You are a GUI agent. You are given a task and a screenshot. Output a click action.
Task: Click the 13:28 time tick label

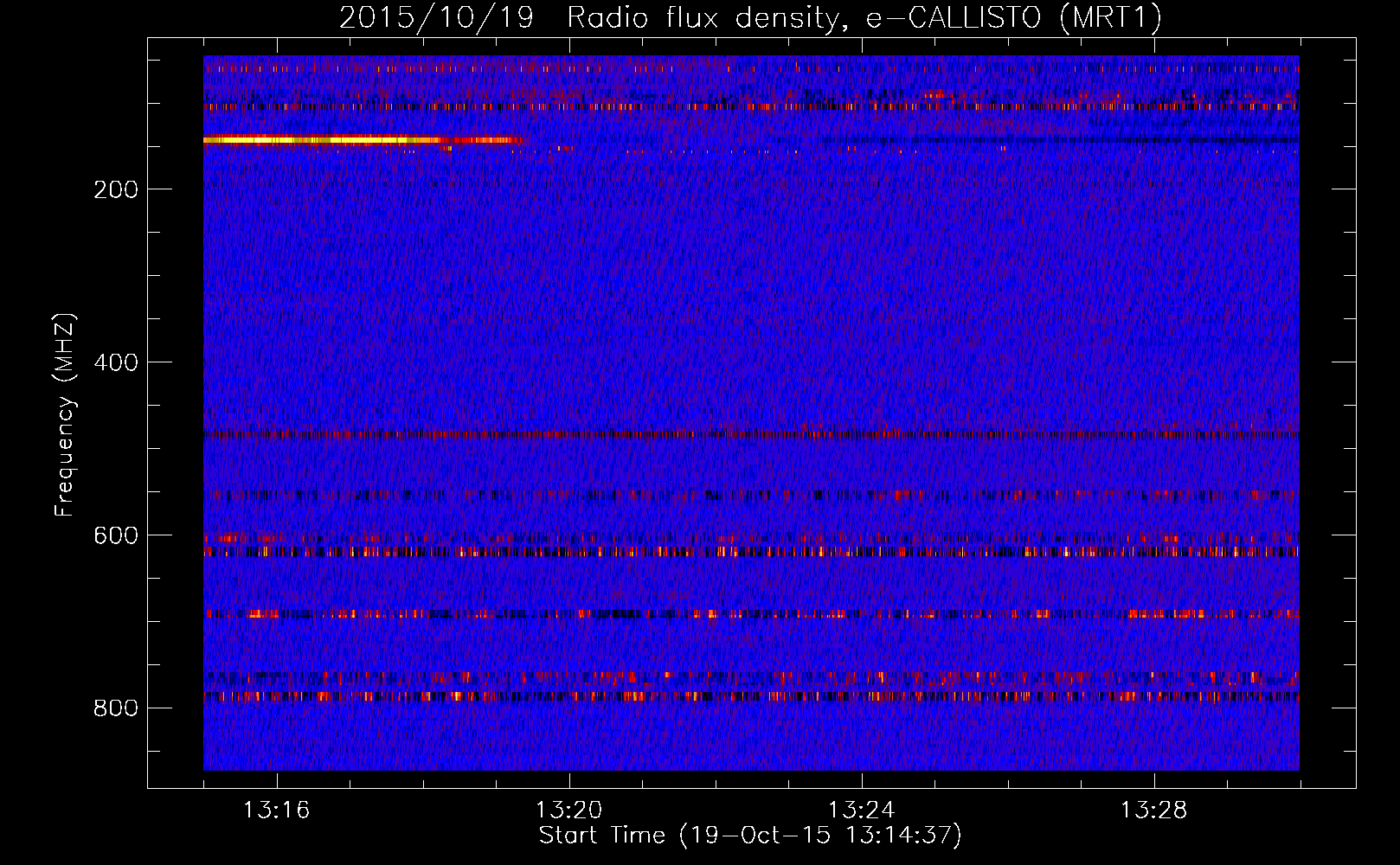[x=1153, y=811]
